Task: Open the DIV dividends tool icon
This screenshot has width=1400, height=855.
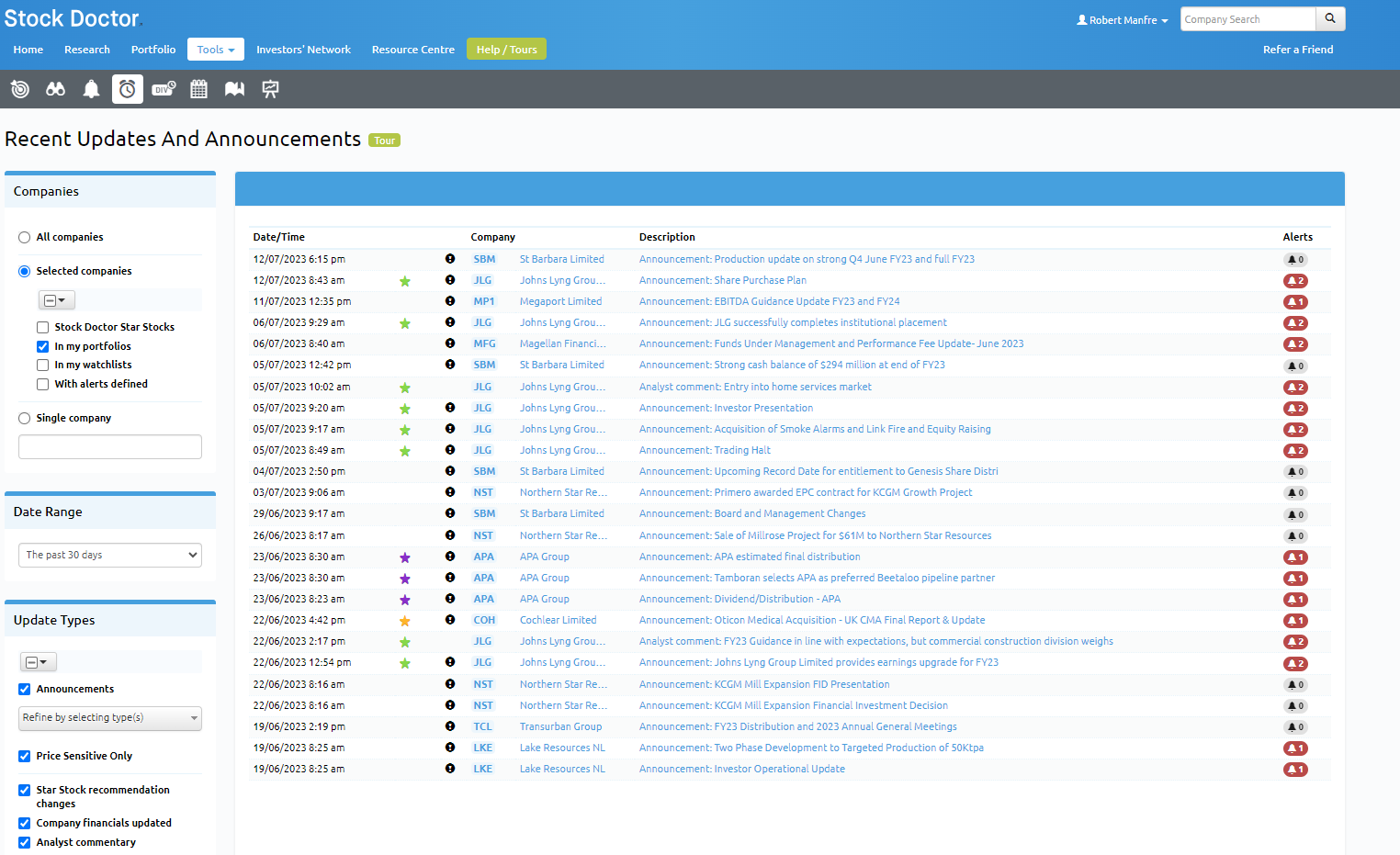Action: (164, 89)
